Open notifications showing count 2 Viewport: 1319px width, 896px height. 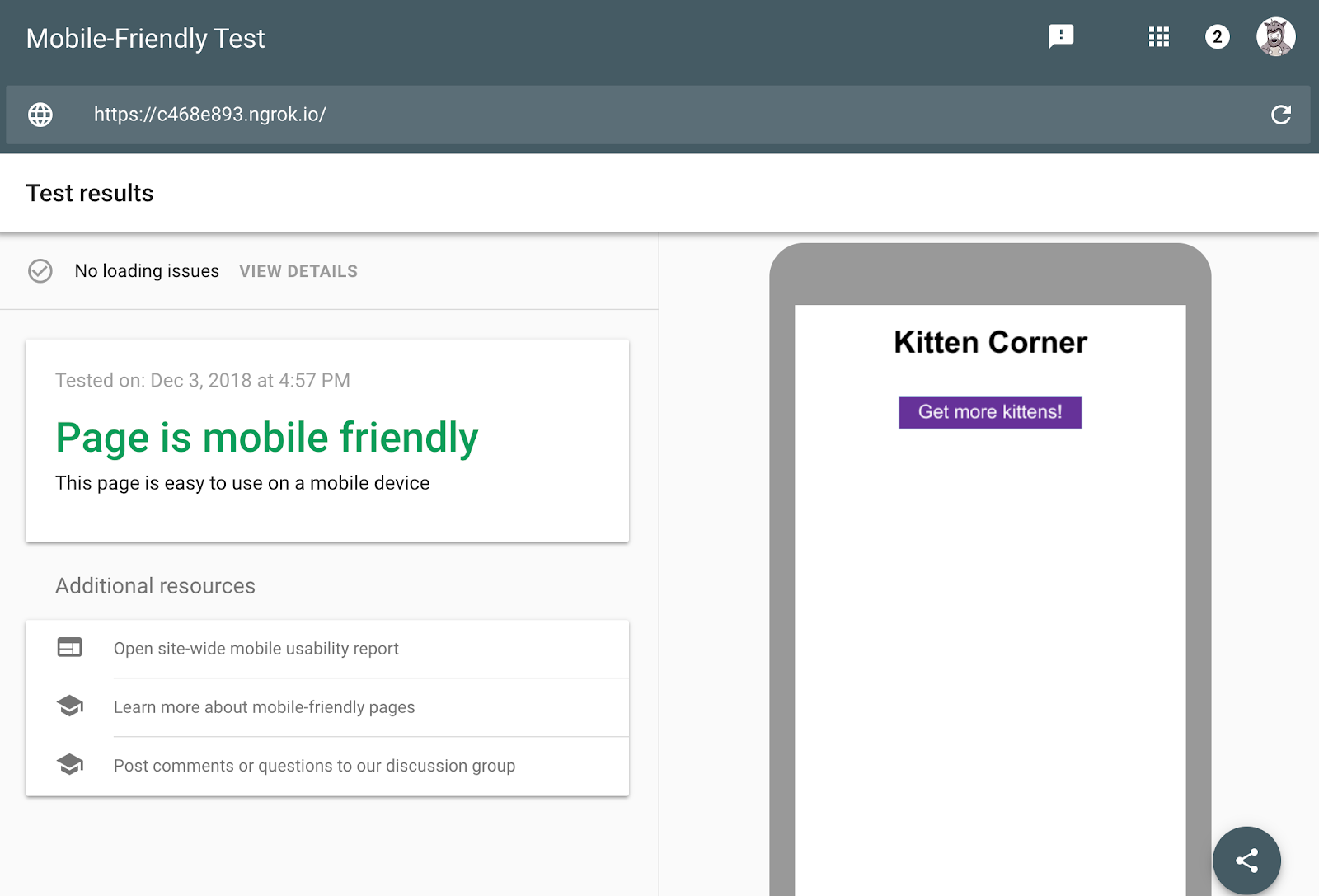pos(1217,36)
